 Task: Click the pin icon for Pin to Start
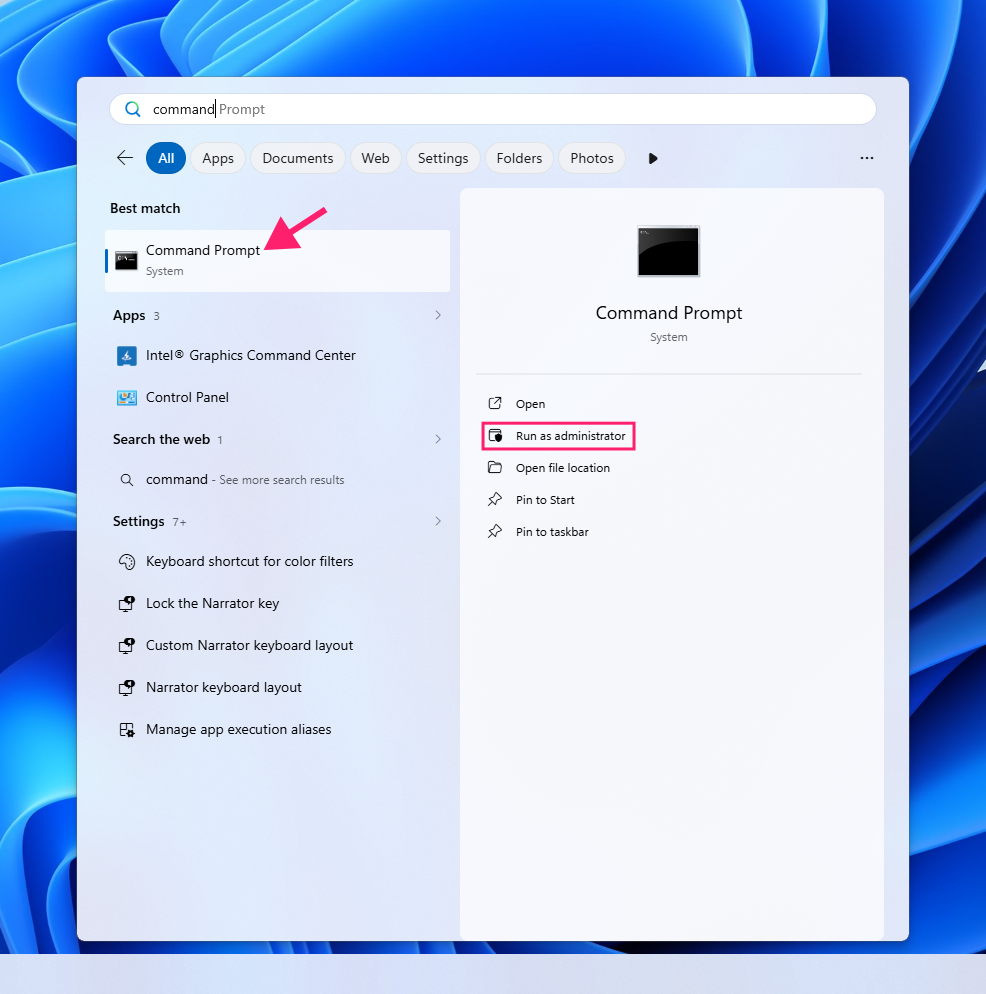[x=495, y=500]
